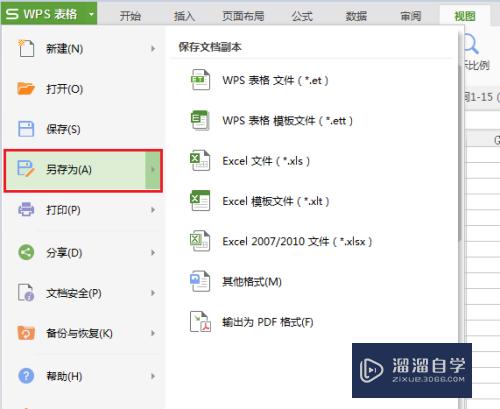The height and width of the screenshot is (409, 500).
Task: Click the New document icon
Action: coord(26,48)
